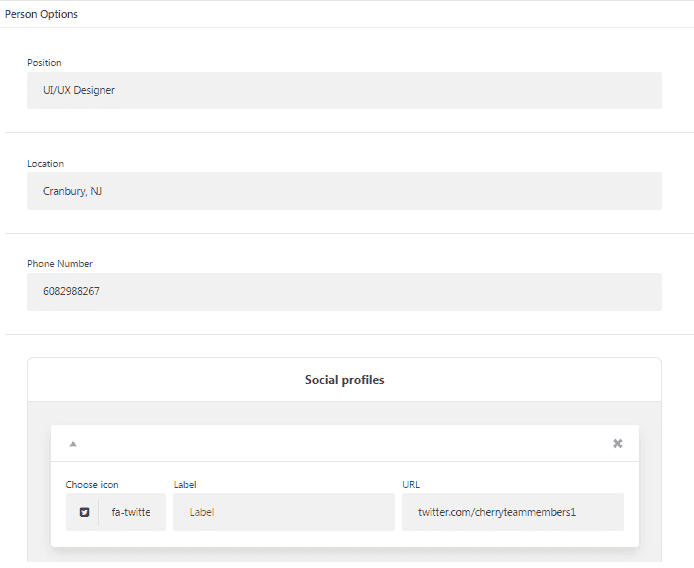Click the Choose icon label text

(x=92, y=485)
